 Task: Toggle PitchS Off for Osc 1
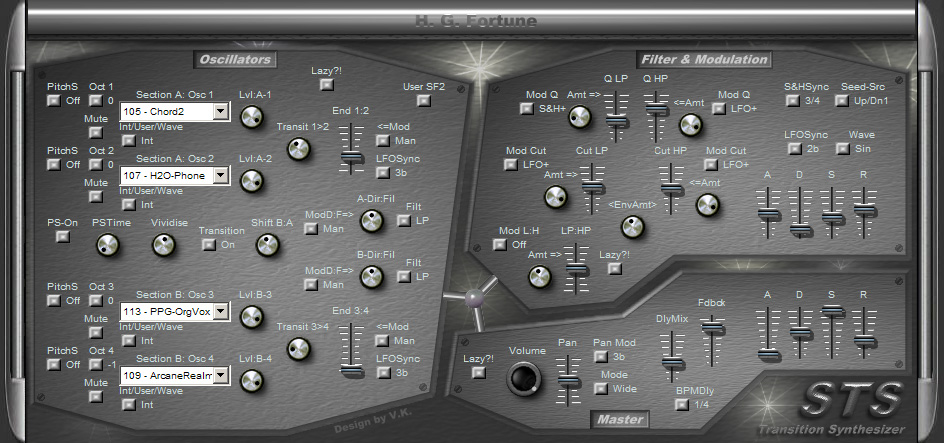tap(54, 101)
